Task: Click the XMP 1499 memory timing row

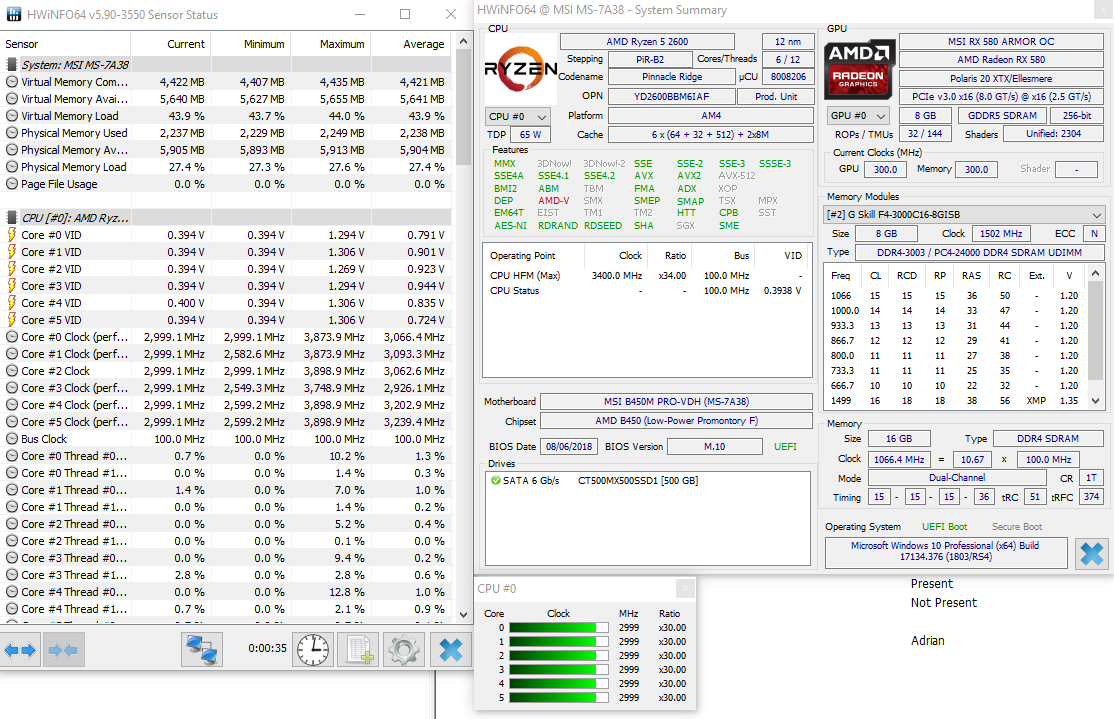Action: click(x=956, y=401)
